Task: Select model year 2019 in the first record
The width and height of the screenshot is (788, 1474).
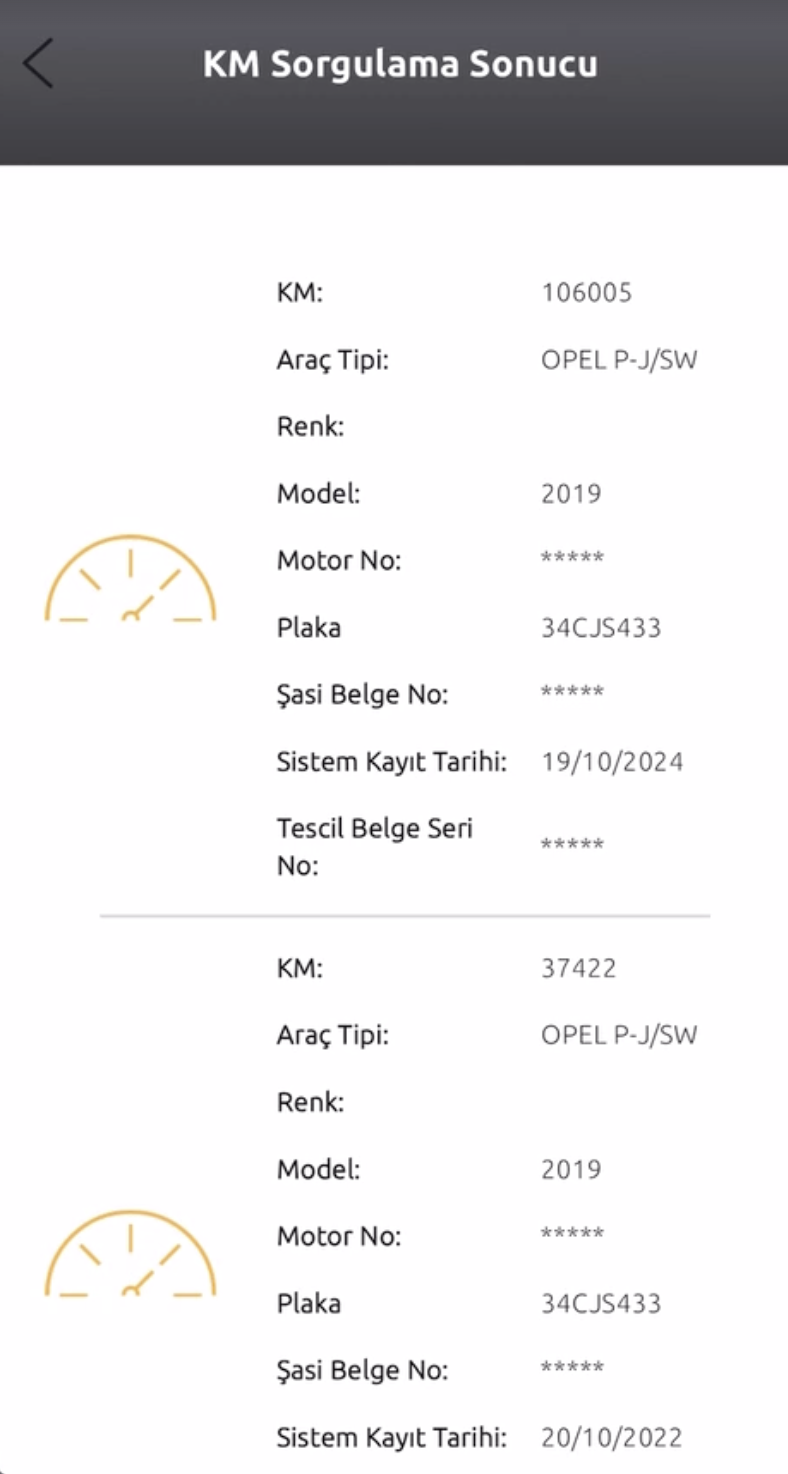Action: (x=571, y=494)
